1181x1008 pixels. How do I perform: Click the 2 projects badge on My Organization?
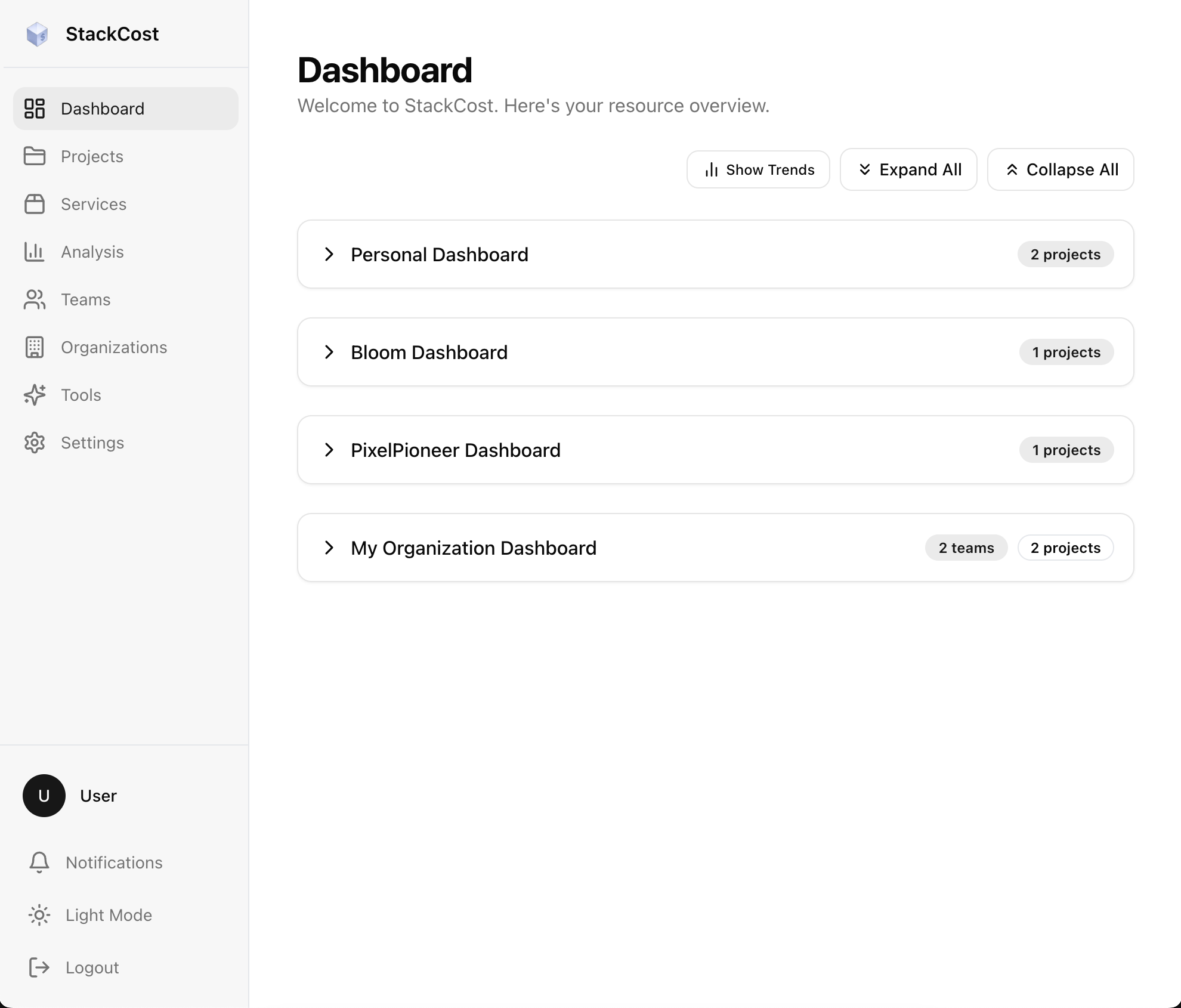(x=1065, y=548)
